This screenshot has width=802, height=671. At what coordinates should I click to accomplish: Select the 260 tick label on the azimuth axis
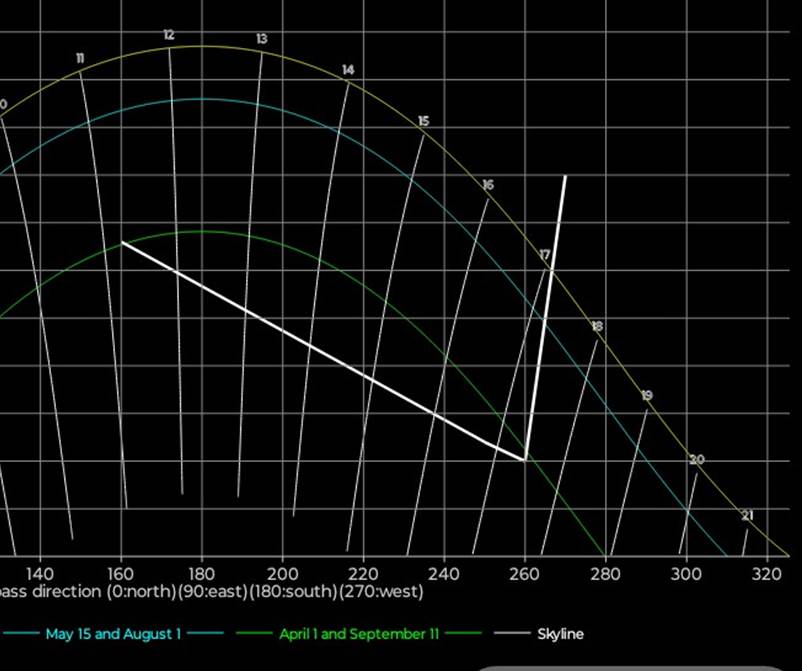pos(524,573)
